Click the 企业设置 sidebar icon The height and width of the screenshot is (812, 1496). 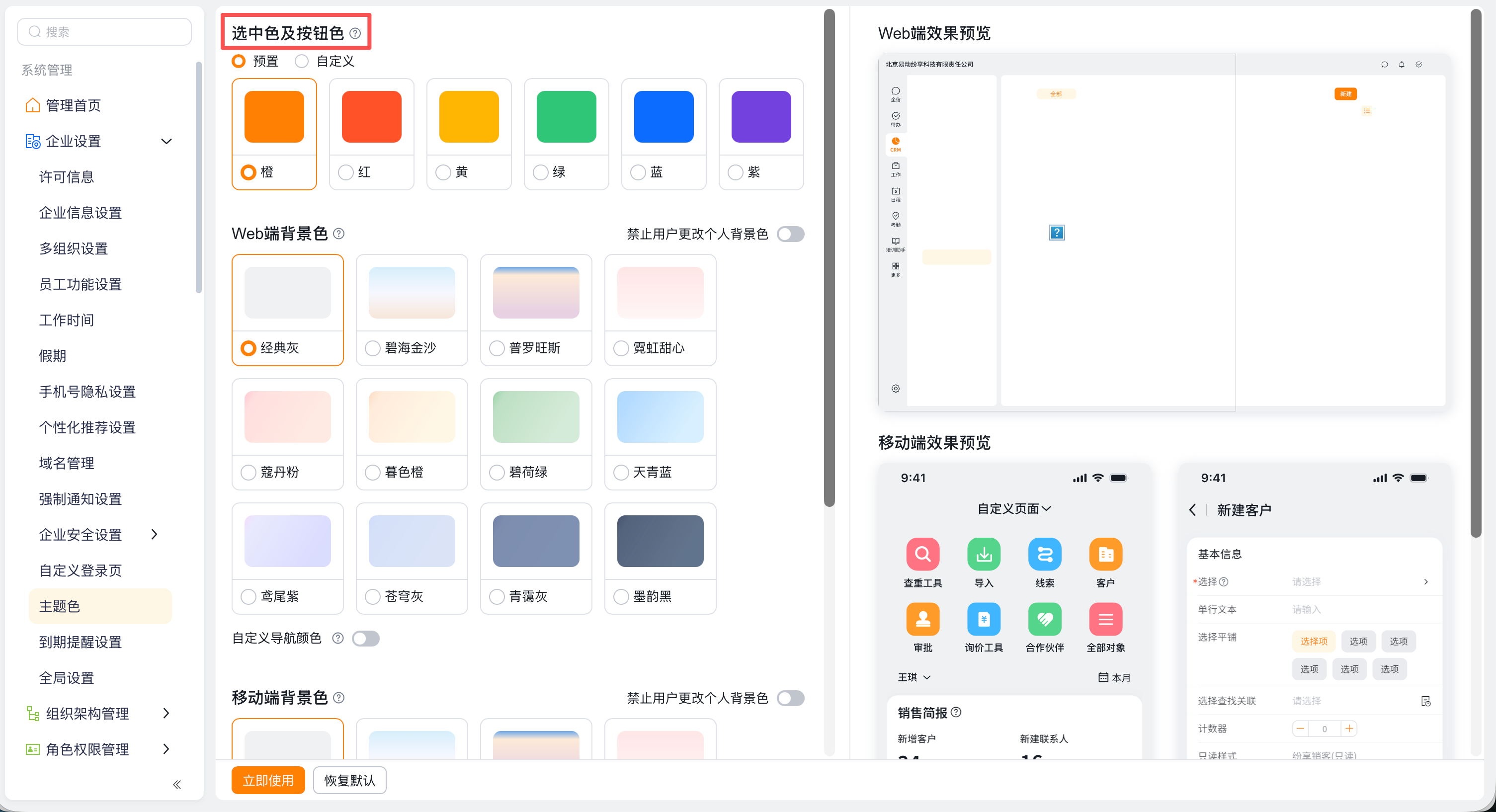(32, 141)
